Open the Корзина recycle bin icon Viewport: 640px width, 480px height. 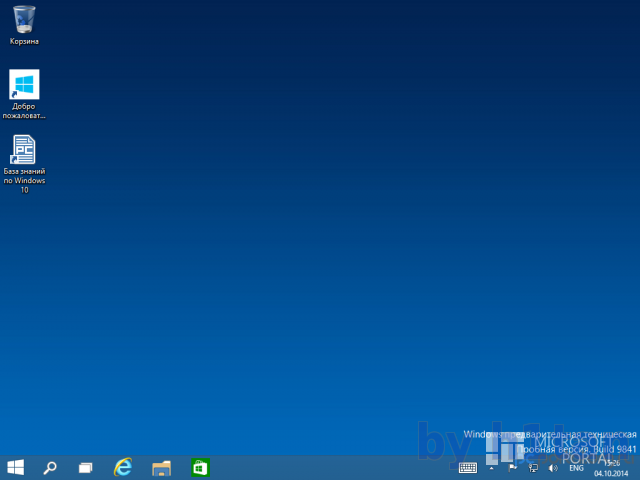click(24, 24)
